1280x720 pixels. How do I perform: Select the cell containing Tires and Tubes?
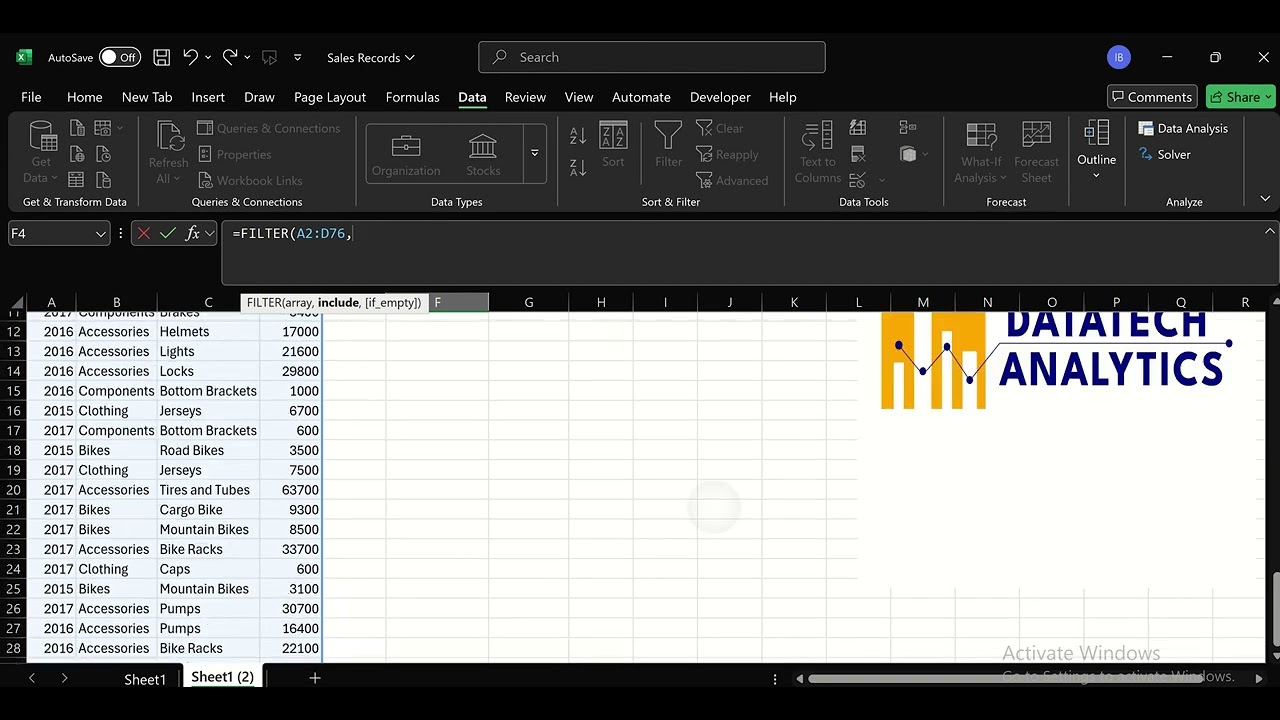[x=208, y=490]
